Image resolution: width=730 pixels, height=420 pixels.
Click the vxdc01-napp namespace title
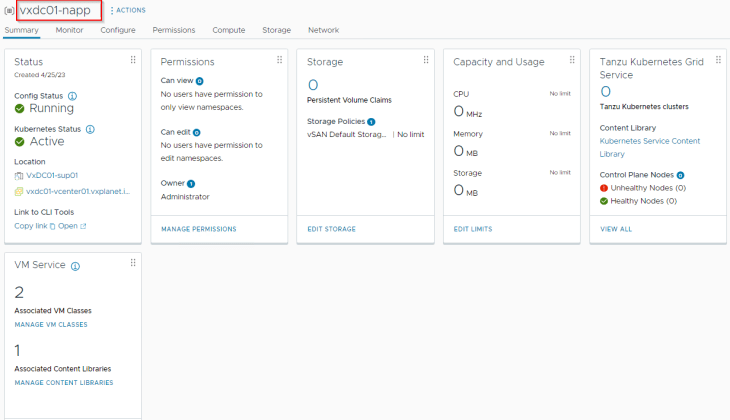(55, 10)
